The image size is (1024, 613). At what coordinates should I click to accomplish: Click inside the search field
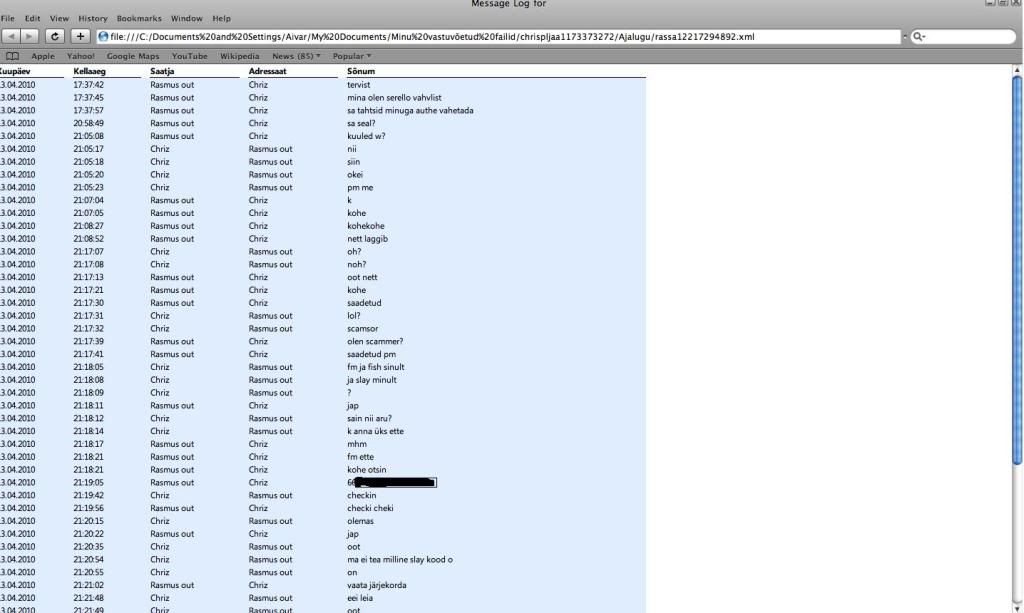tap(965, 37)
